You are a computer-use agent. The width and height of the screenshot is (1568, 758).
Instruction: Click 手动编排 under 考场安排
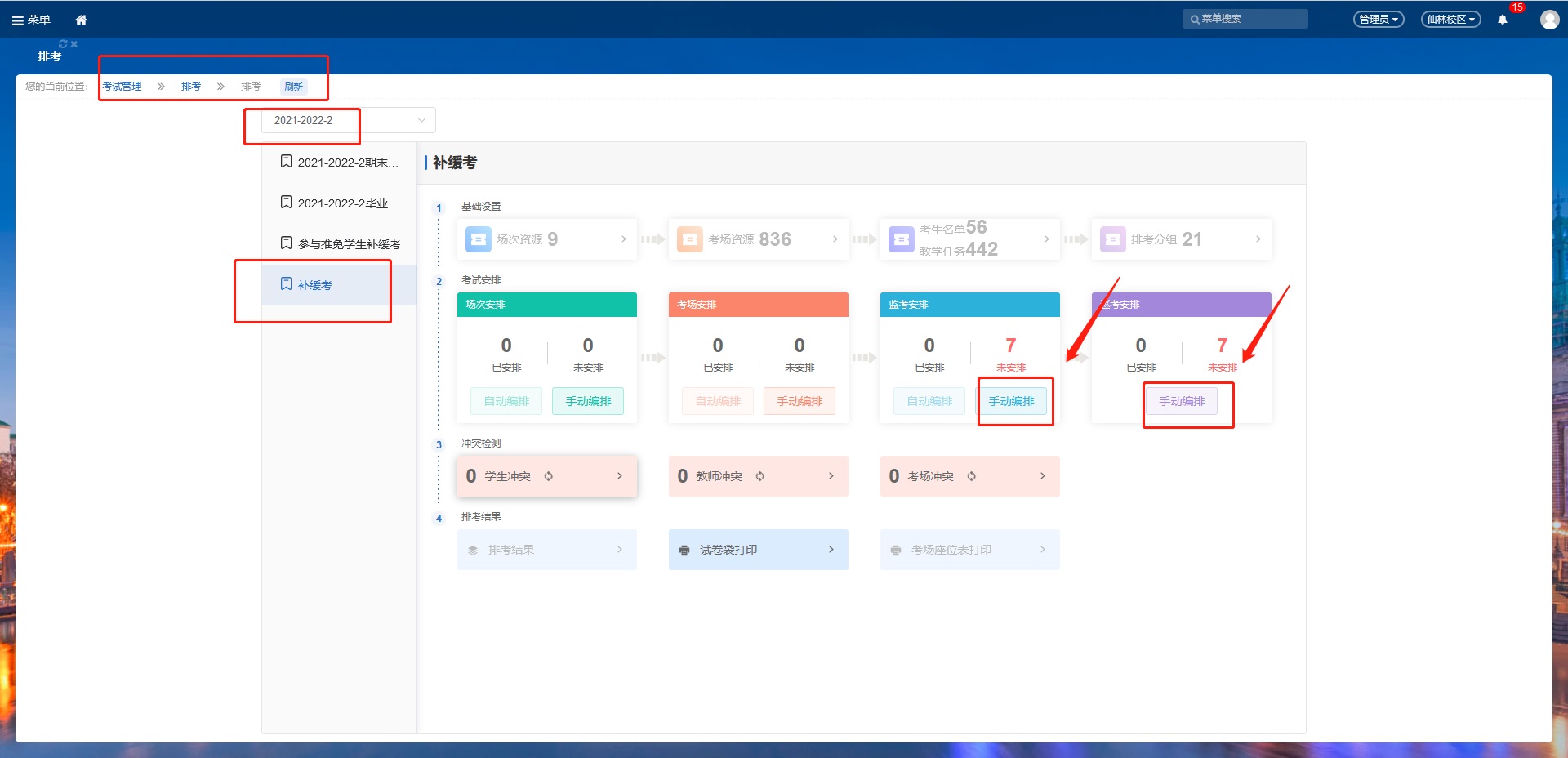point(800,401)
